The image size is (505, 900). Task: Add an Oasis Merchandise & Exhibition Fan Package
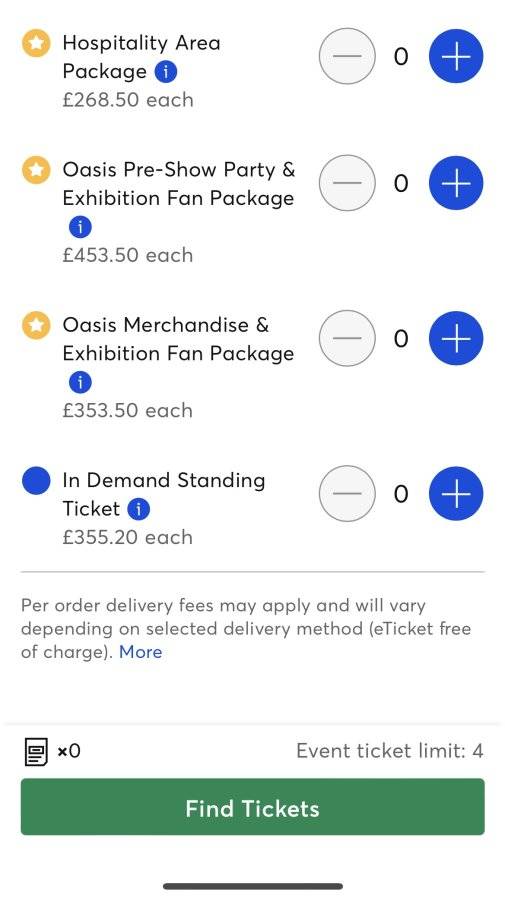tap(456, 338)
